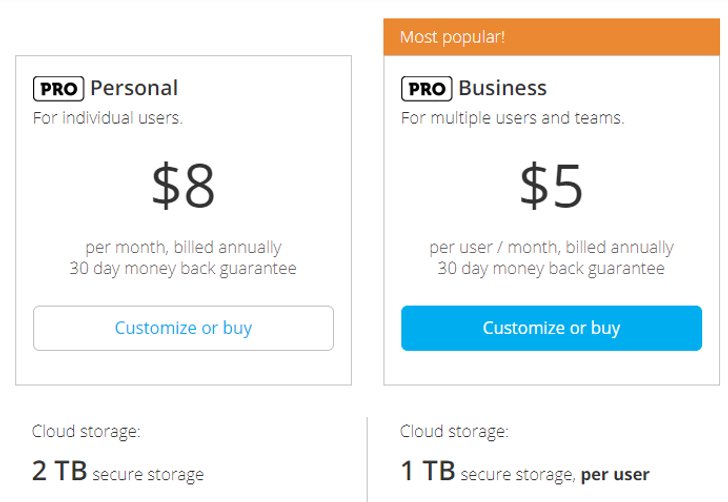This screenshot has height=502, width=728.
Task: Click the PRO badge beside Personal
Action: coord(58,89)
